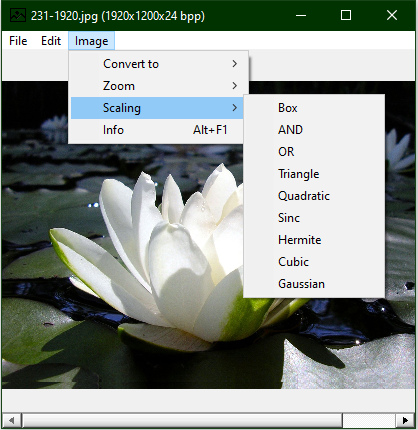
Task: Click the Scaling submenu chevron
Action: point(235,108)
